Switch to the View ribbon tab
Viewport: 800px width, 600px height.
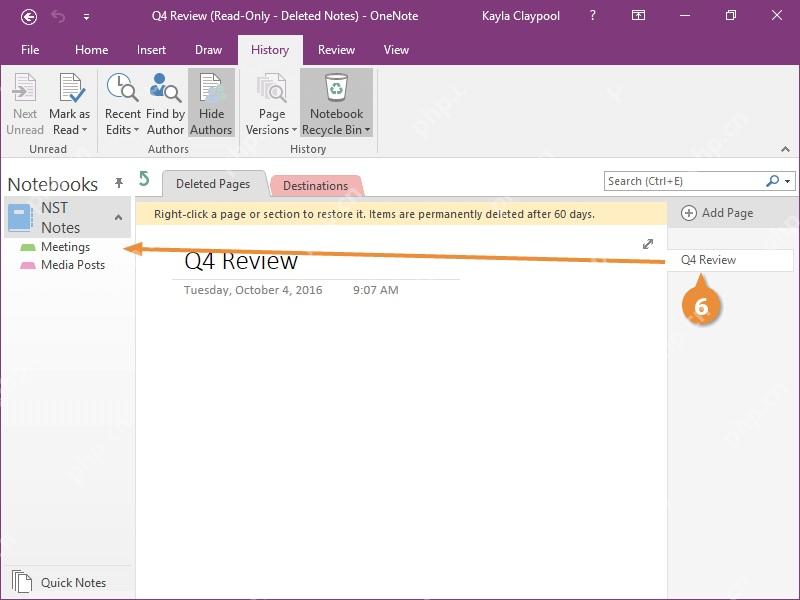[396, 49]
